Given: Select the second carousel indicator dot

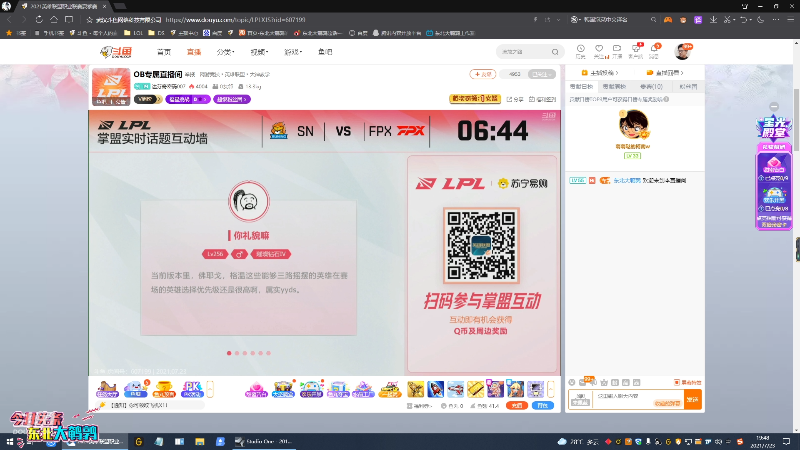Looking at the screenshot, I should [237, 353].
